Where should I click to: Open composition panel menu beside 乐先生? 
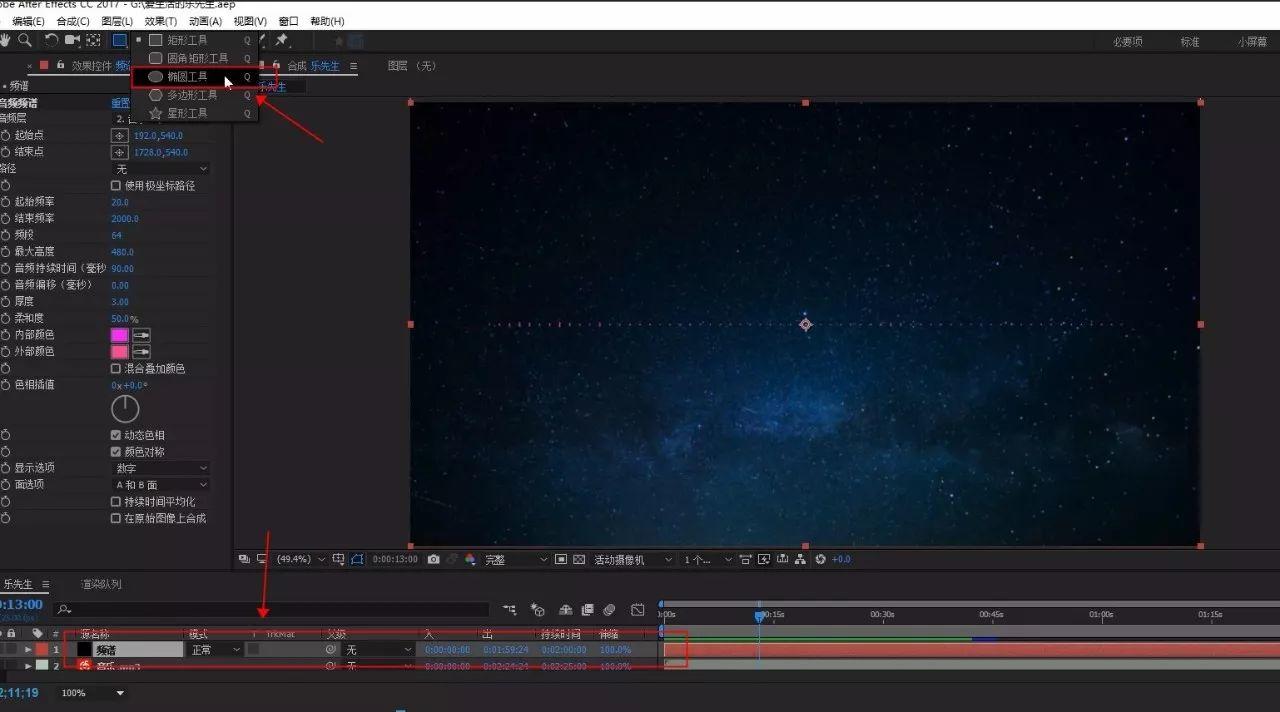[x=353, y=66]
